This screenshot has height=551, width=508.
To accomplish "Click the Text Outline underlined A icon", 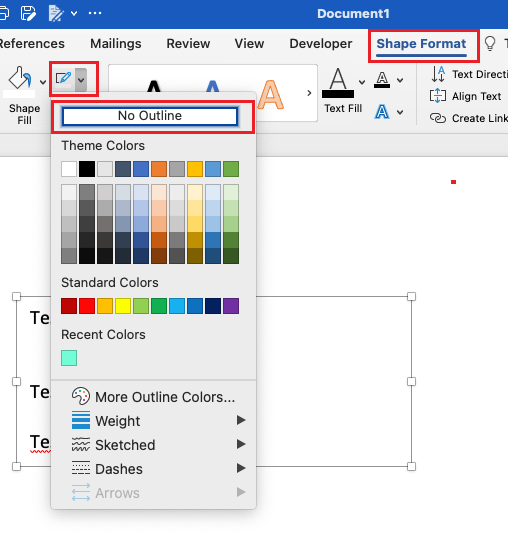I will click(382, 80).
